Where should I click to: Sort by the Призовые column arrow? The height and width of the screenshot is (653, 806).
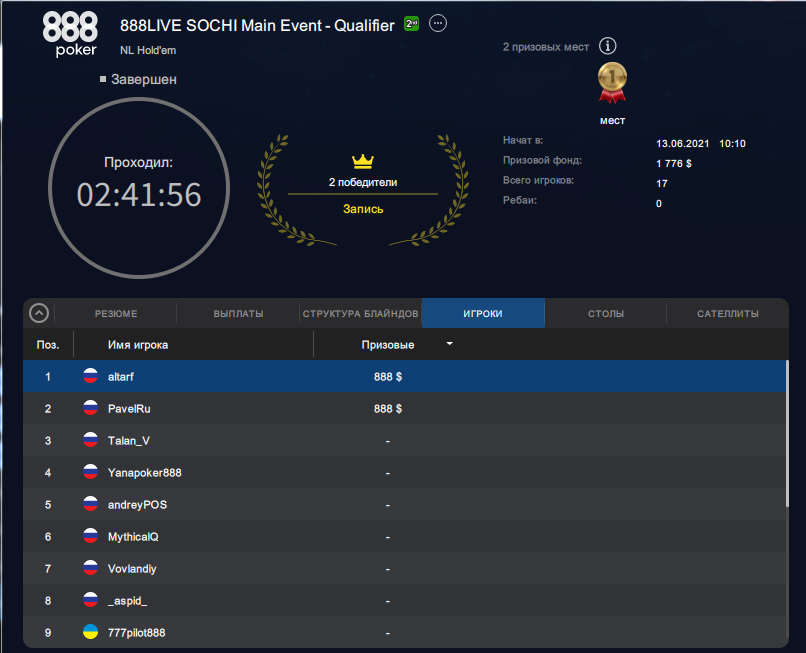pyautogui.click(x=449, y=344)
